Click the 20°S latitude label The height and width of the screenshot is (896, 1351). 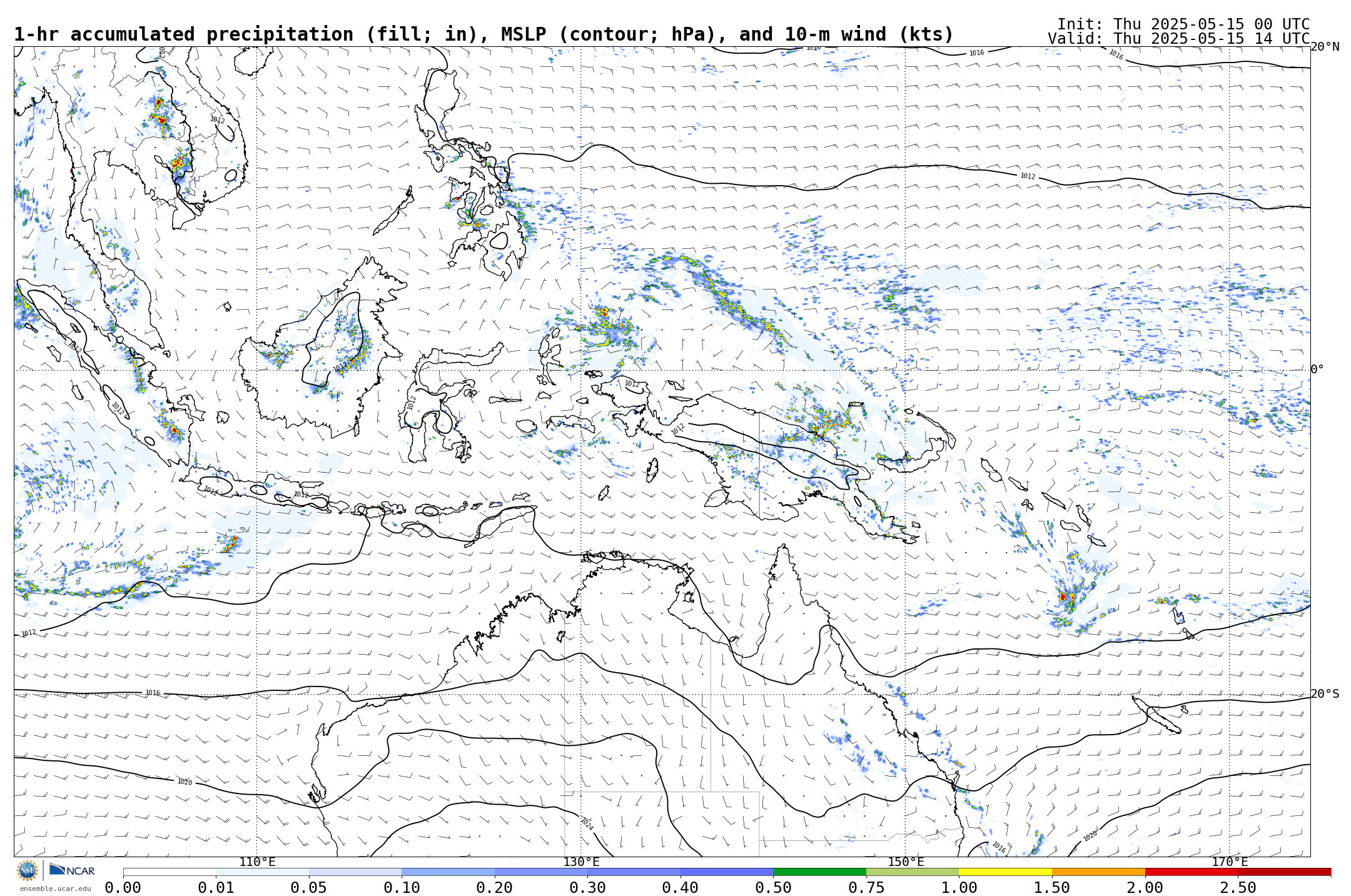coord(1325,694)
